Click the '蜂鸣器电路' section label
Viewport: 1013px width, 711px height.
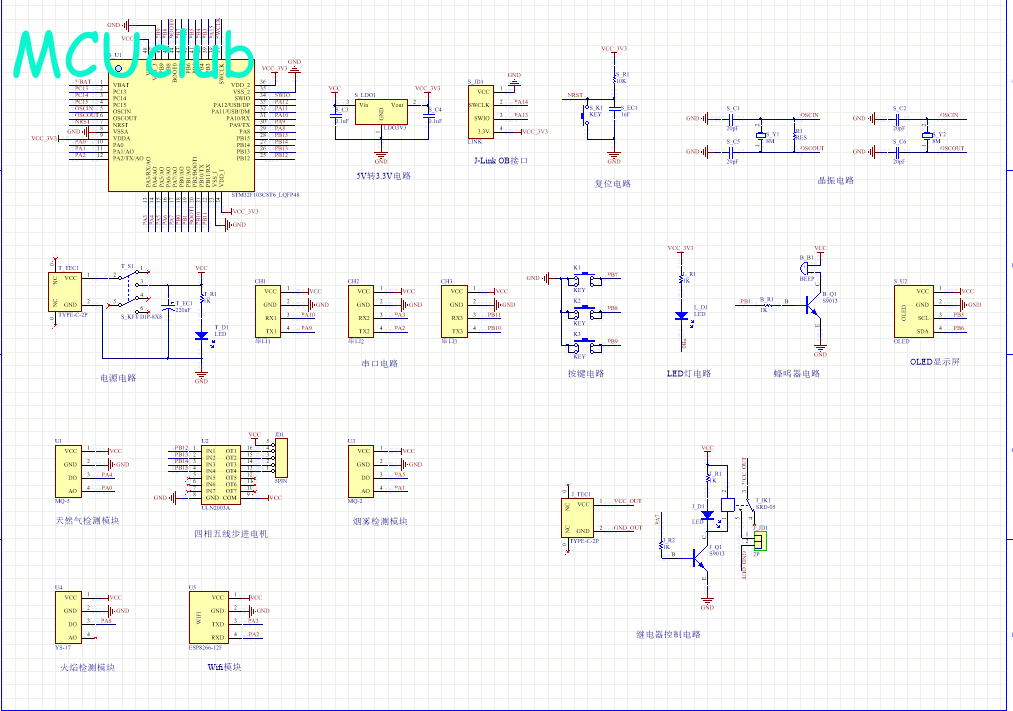click(797, 373)
